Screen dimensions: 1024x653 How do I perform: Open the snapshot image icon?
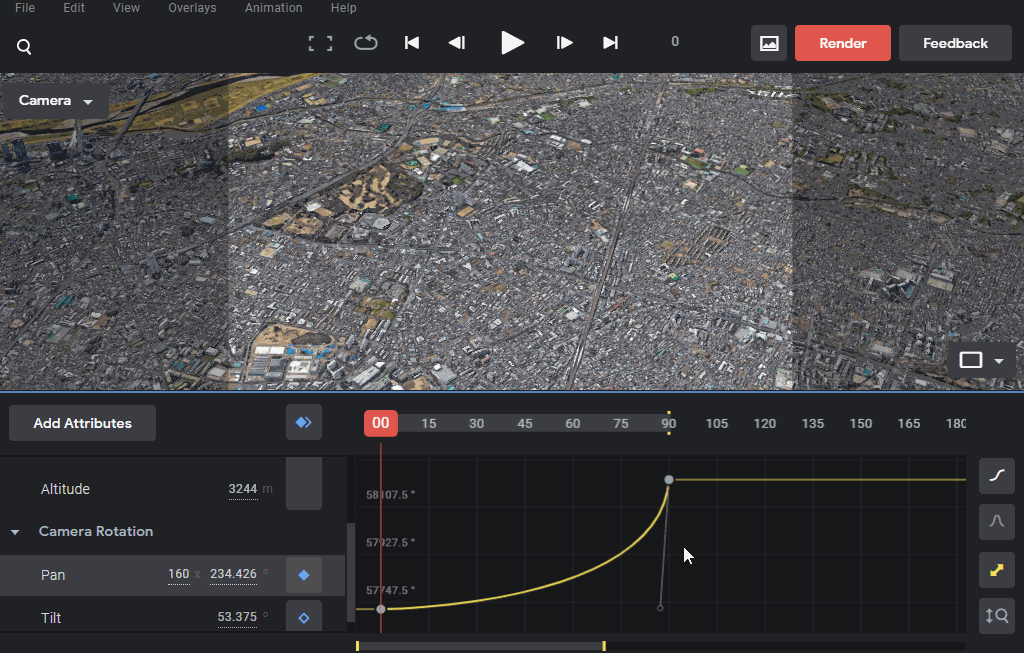click(x=769, y=43)
